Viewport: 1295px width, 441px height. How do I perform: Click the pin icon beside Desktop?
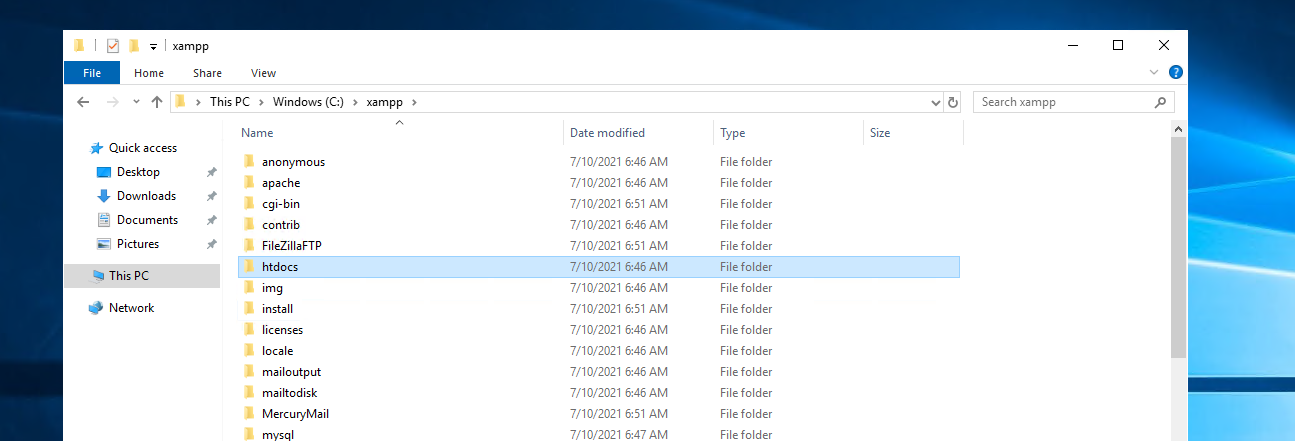[x=211, y=172]
